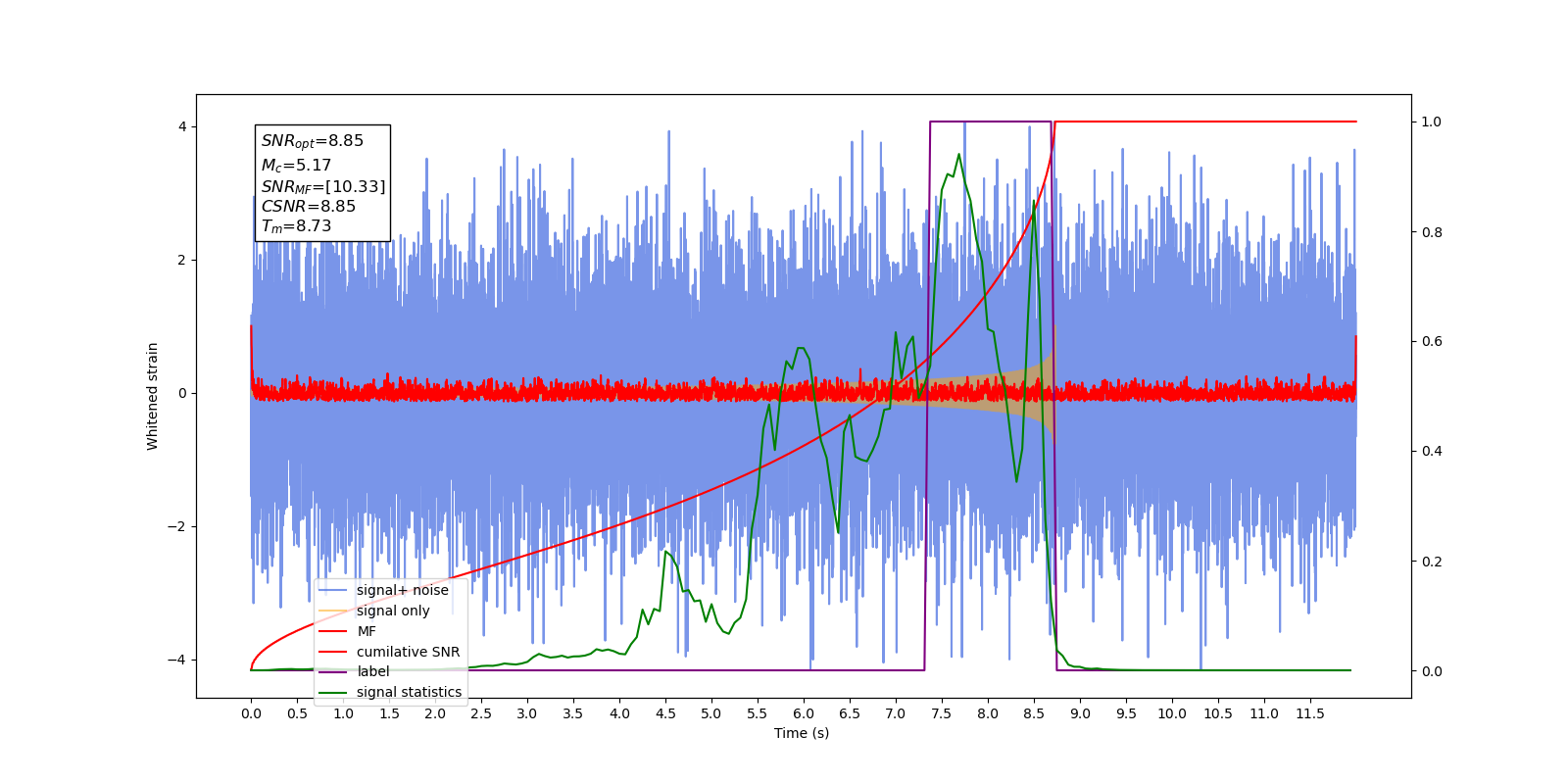
Task: Click the 0.0 tick on the right-hand axis
Action: (1432, 671)
